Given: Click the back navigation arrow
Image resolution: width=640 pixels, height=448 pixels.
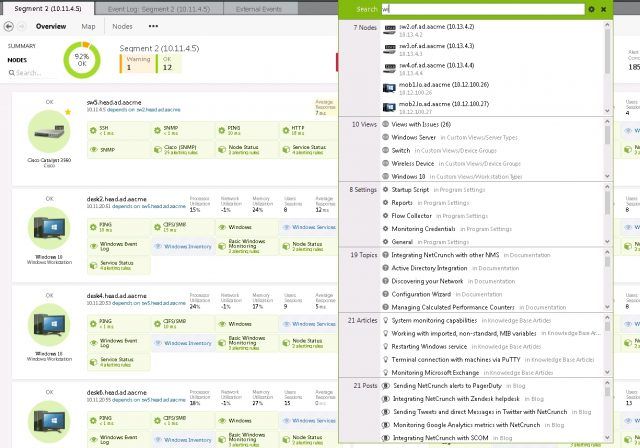Looking at the screenshot, I should pos(9,26).
